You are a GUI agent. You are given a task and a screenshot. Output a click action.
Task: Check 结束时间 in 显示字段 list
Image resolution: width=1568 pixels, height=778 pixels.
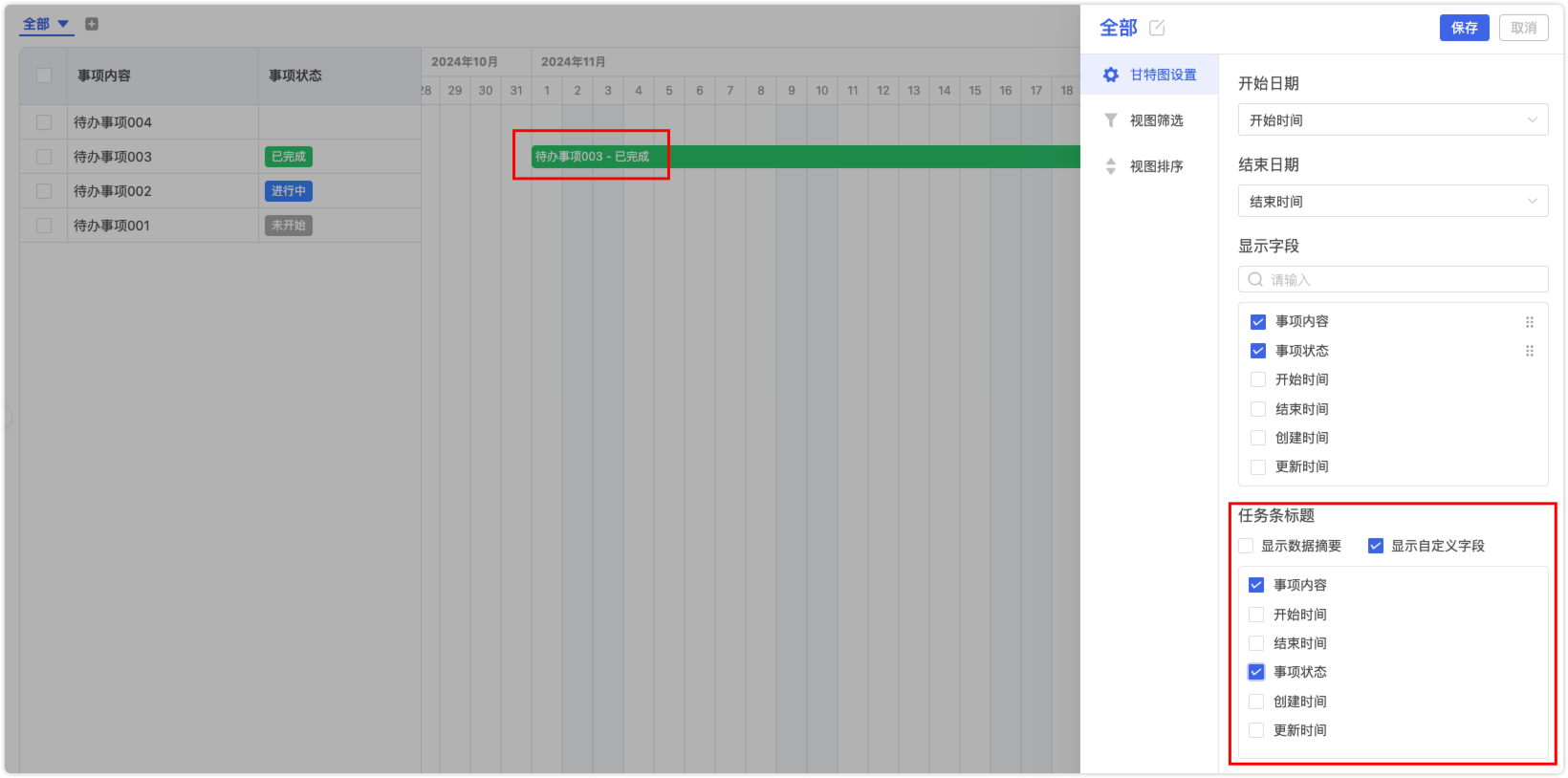pos(1258,409)
